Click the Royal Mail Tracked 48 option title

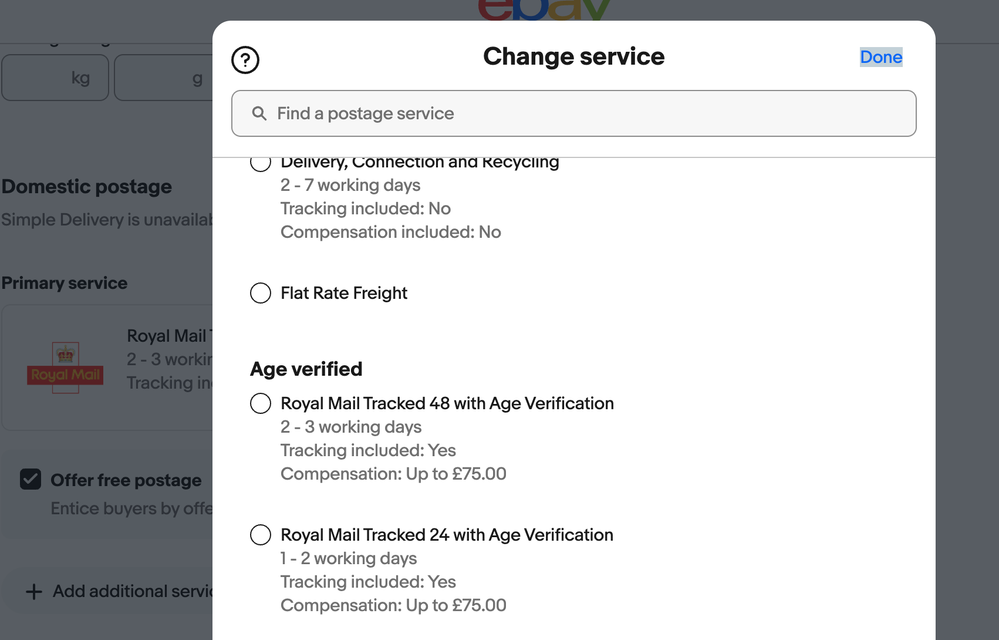(447, 403)
